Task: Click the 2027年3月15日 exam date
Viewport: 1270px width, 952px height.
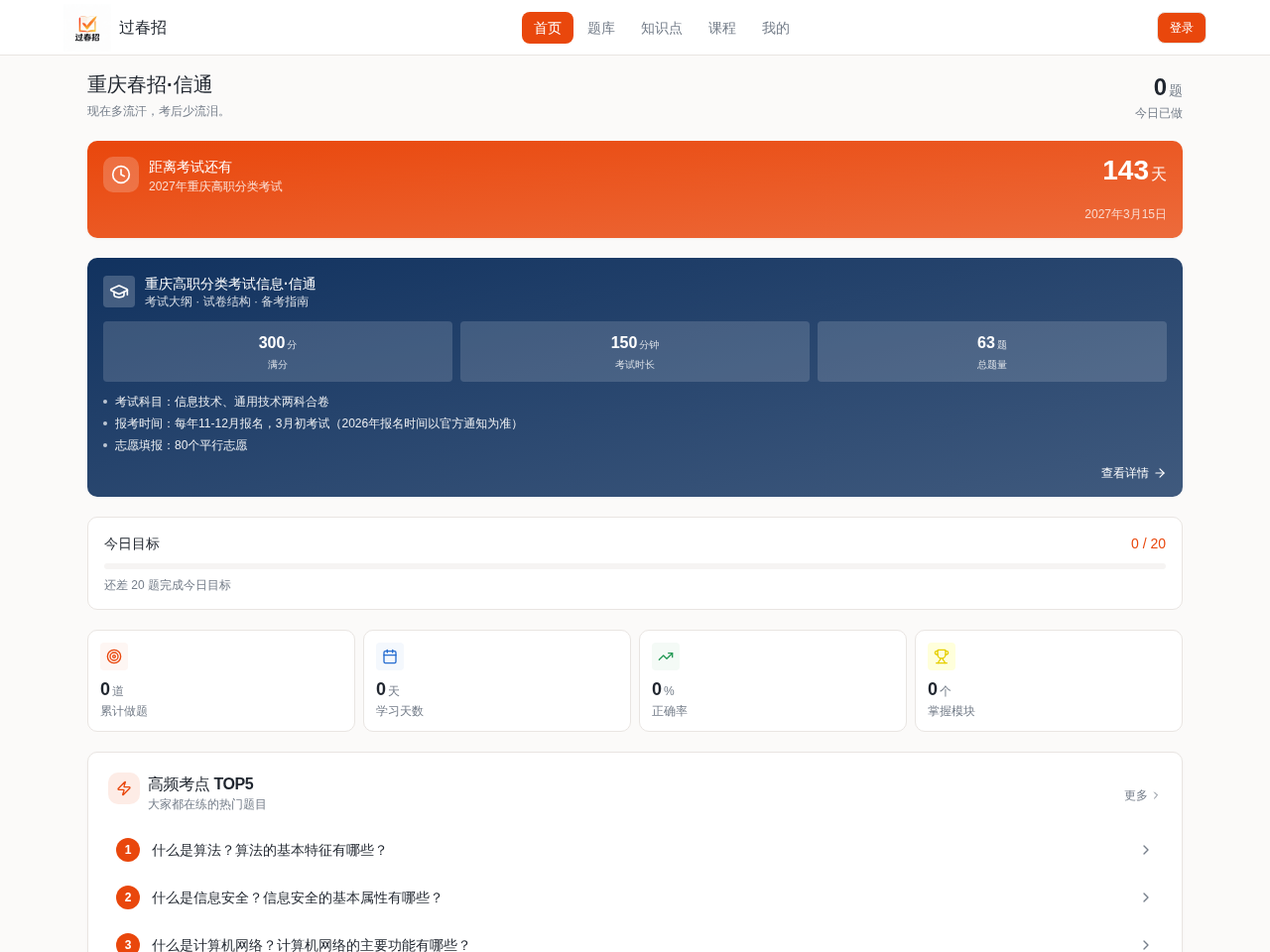Action: click(1125, 214)
